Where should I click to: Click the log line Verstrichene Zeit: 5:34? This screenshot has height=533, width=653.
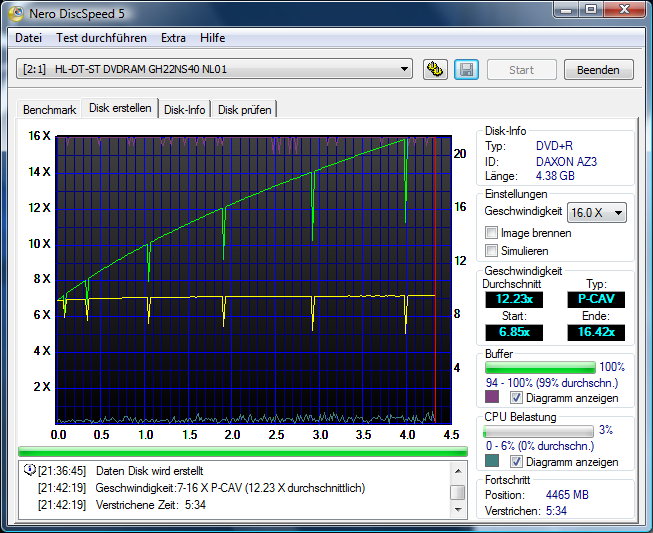151,505
